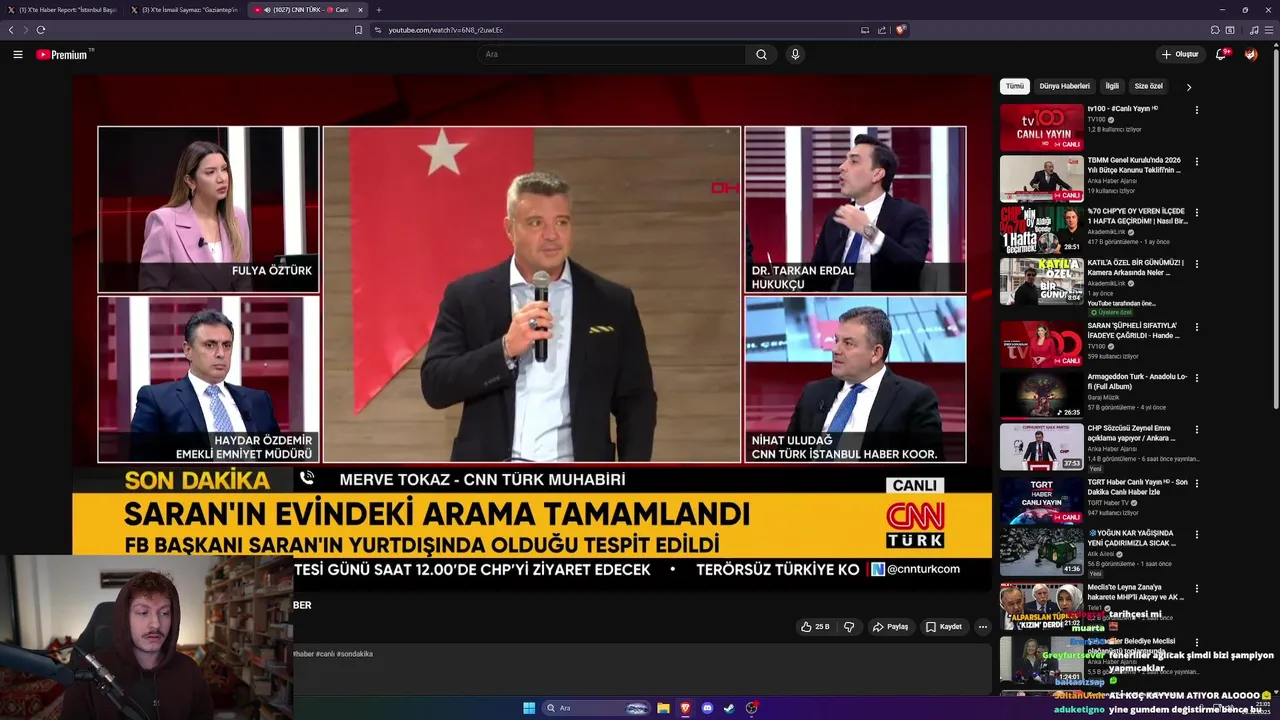Viewport: 1280px width, 720px height.
Task: Open Brave browser taskbar icon
Action: 685,708
